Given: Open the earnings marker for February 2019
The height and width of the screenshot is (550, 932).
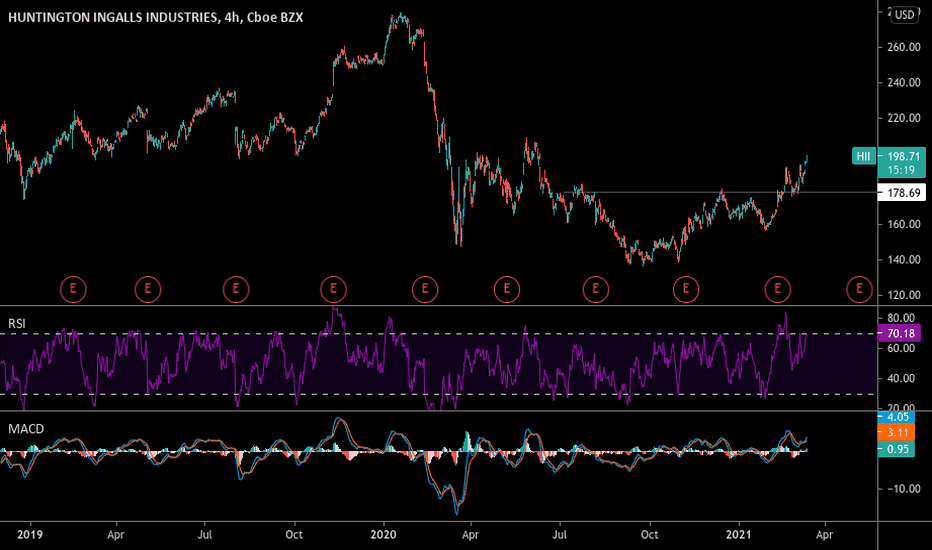Looking at the screenshot, I should point(73,290).
